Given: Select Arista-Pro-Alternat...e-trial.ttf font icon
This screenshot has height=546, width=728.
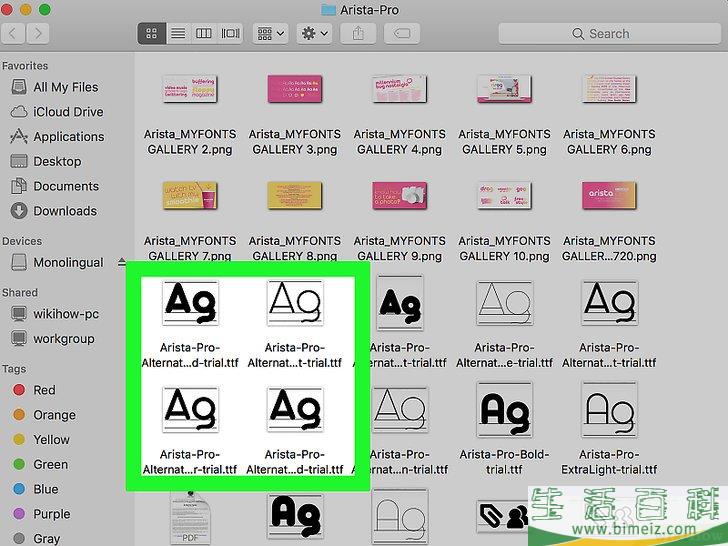Looking at the screenshot, I should click(x=504, y=303).
